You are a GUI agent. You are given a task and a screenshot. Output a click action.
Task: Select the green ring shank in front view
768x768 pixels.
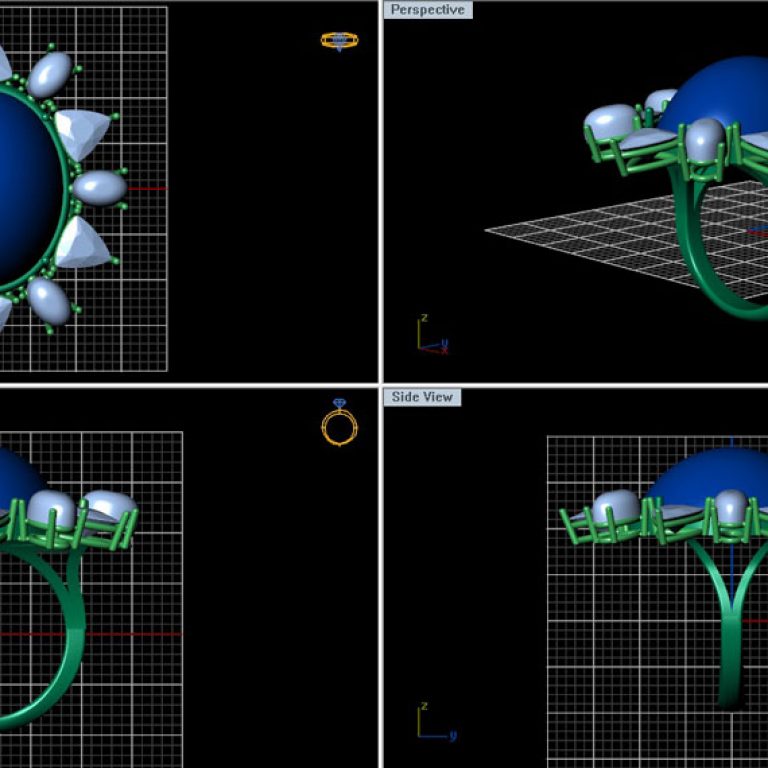click(72, 640)
